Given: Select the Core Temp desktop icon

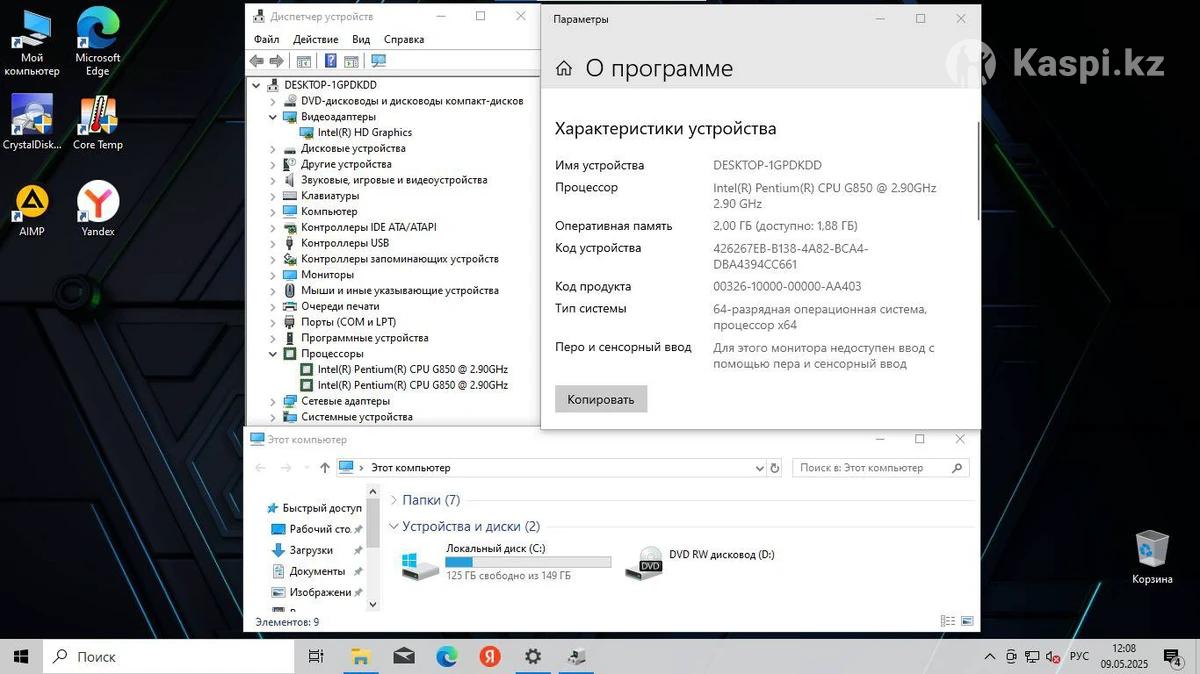Looking at the screenshot, I should pos(98,122).
